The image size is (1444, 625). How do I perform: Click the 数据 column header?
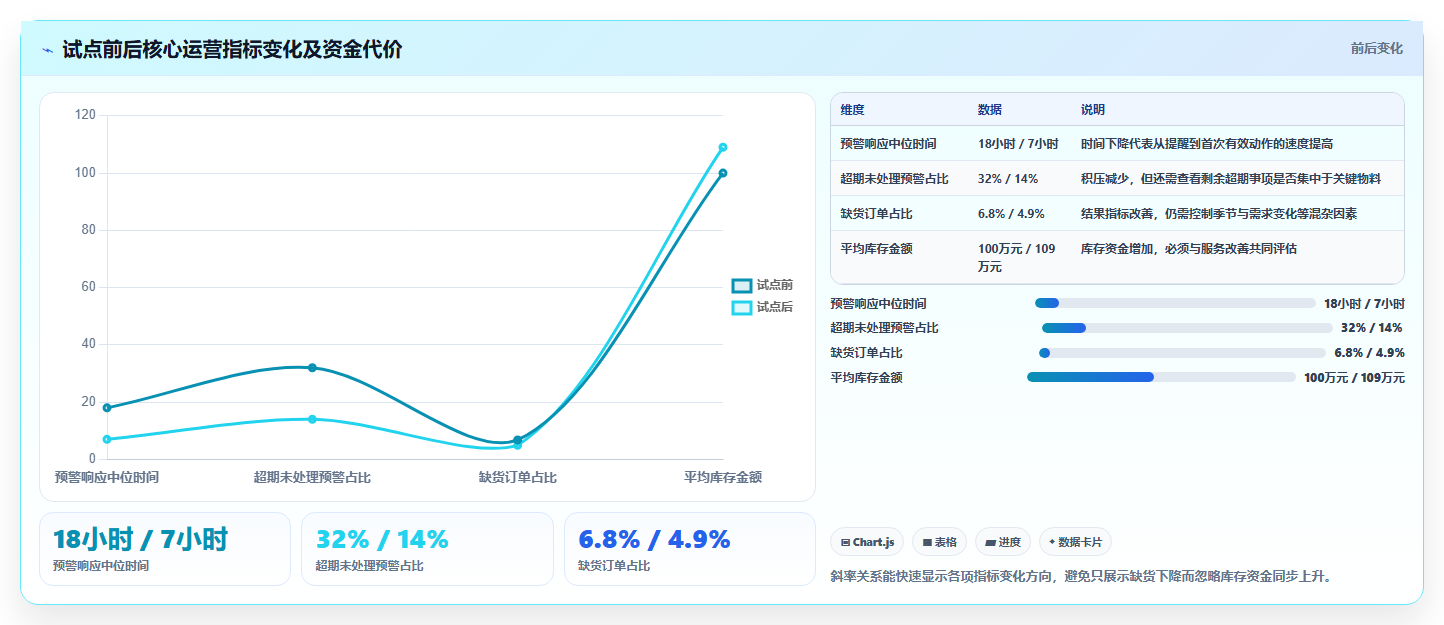(x=990, y=110)
